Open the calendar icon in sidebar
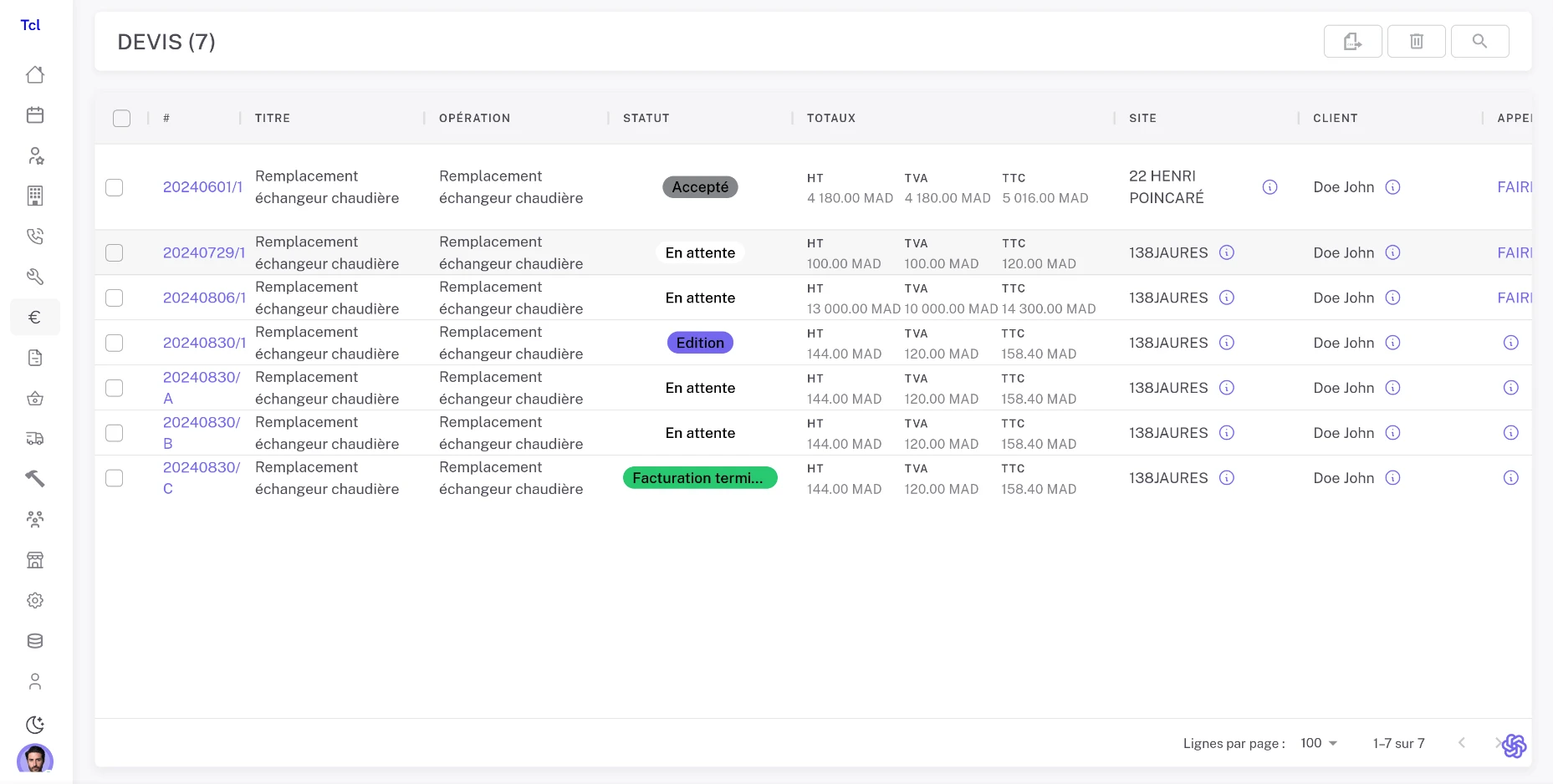1553x784 pixels. pos(35,115)
